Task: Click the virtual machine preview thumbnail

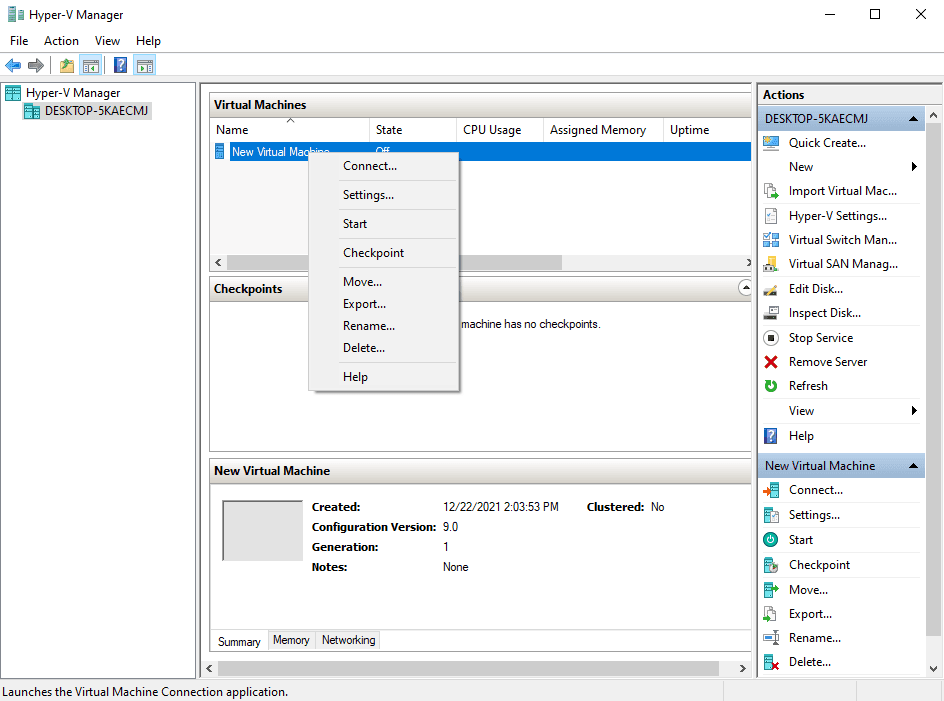Action: [x=262, y=531]
